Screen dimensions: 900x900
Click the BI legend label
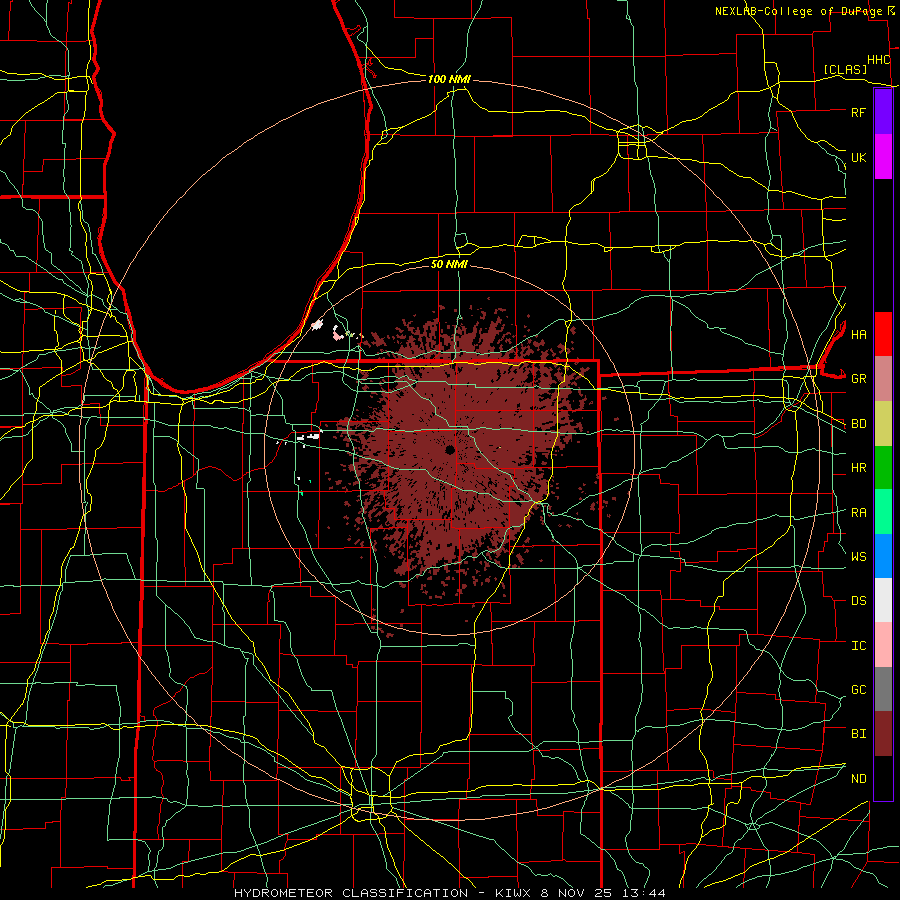click(858, 734)
